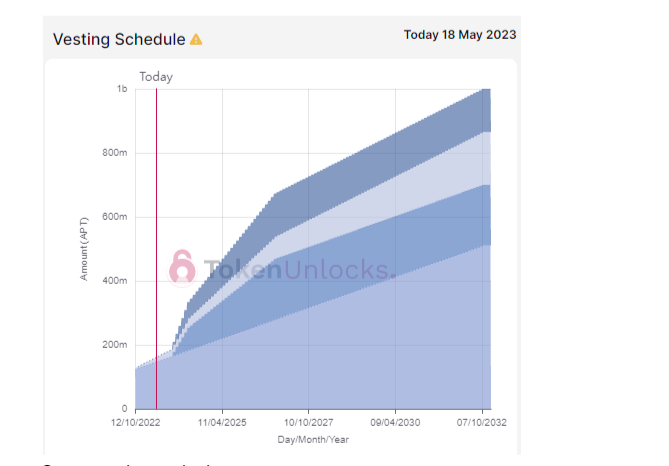Click the 07/10/2032 x-axis date label

tap(482, 422)
